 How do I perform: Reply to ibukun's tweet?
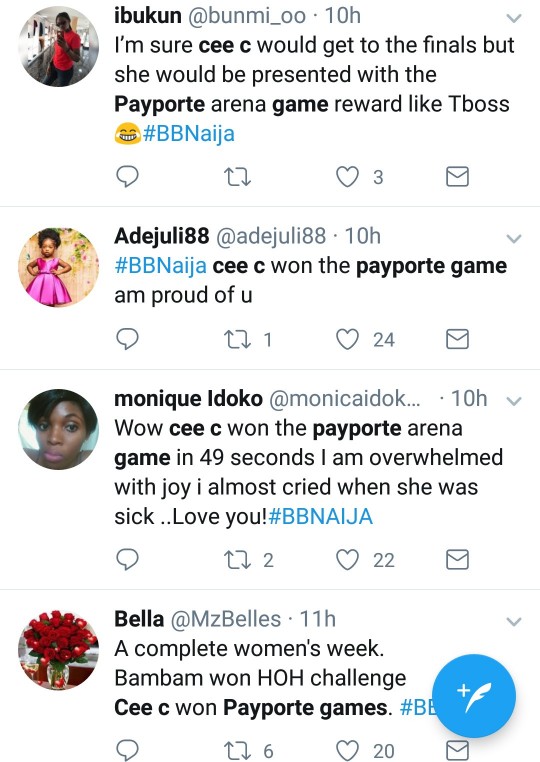coord(127,176)
